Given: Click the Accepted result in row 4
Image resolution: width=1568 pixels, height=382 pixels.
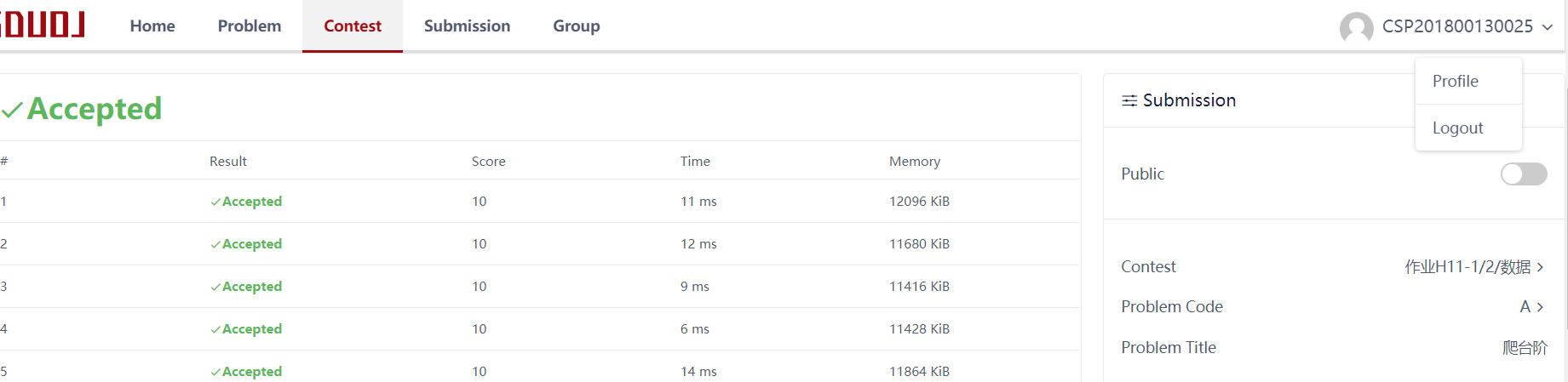Looking at the screenshot, I should [251, 329].
